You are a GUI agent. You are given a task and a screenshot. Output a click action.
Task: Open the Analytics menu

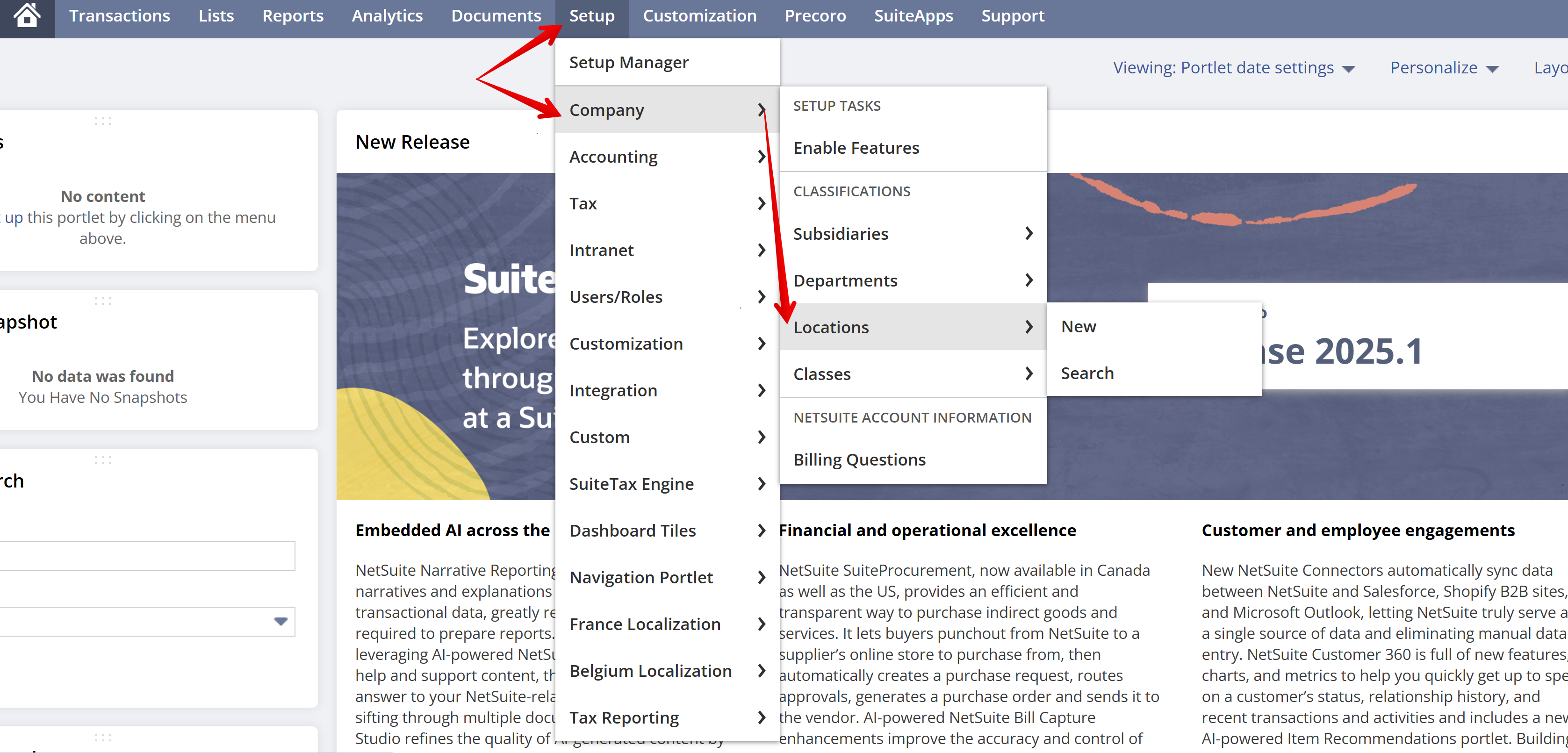coord(387,16)
